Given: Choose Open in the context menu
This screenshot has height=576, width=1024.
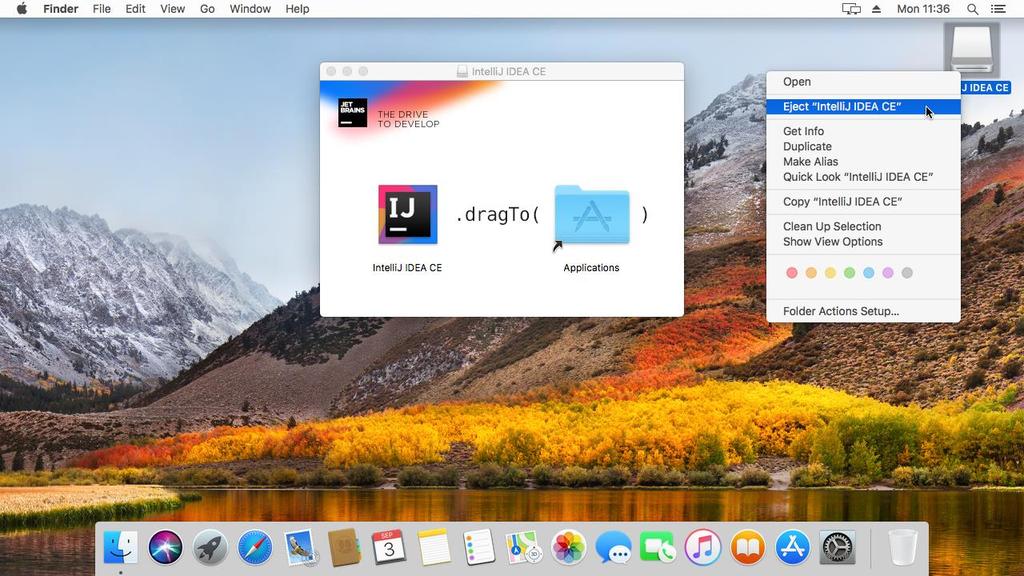Looking at the screenshot, I should click(x=863, y=82).
